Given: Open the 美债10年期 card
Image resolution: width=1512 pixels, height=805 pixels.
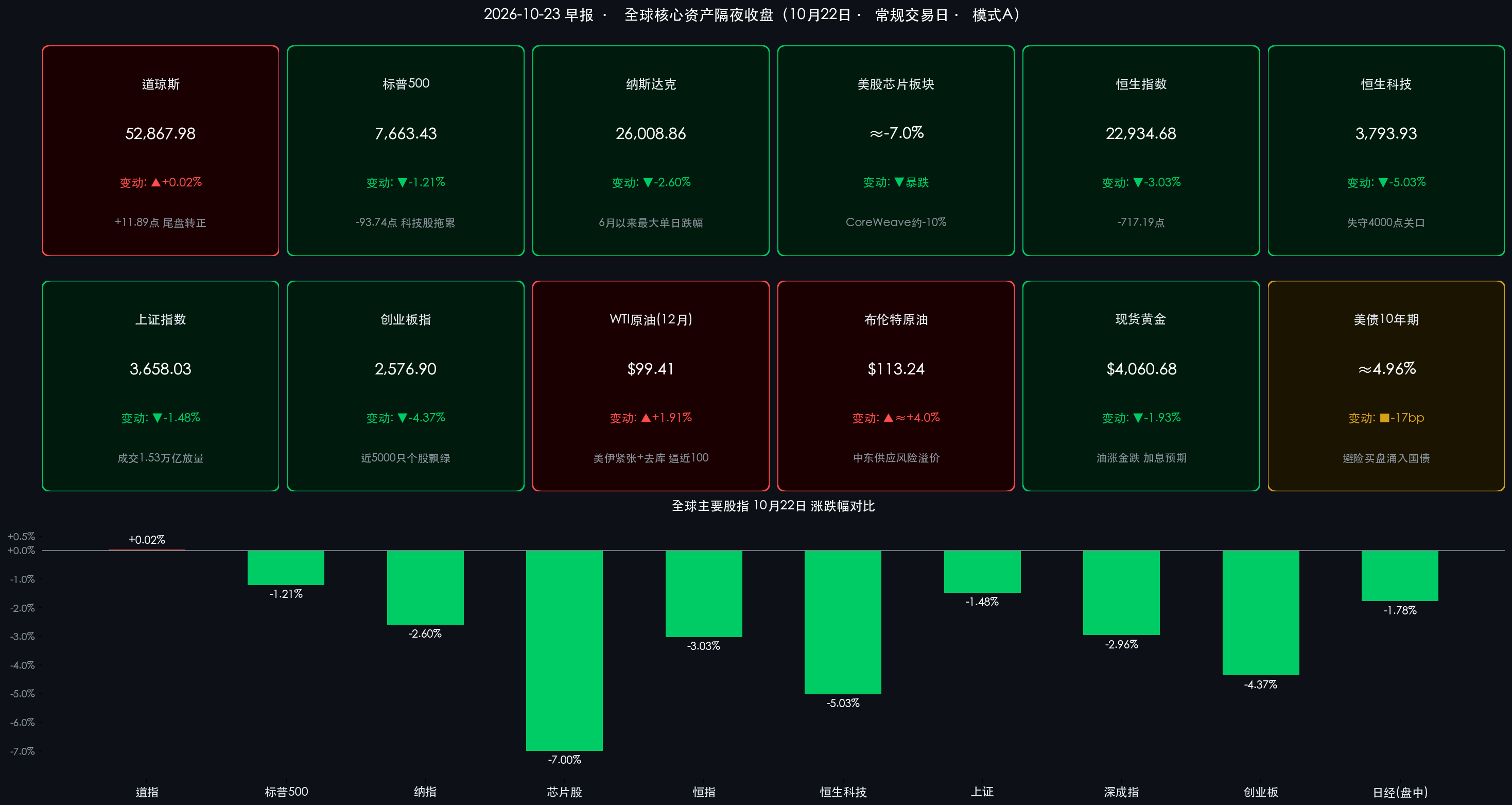Looking at the screenshot, I should click(x=1386, y=386).
